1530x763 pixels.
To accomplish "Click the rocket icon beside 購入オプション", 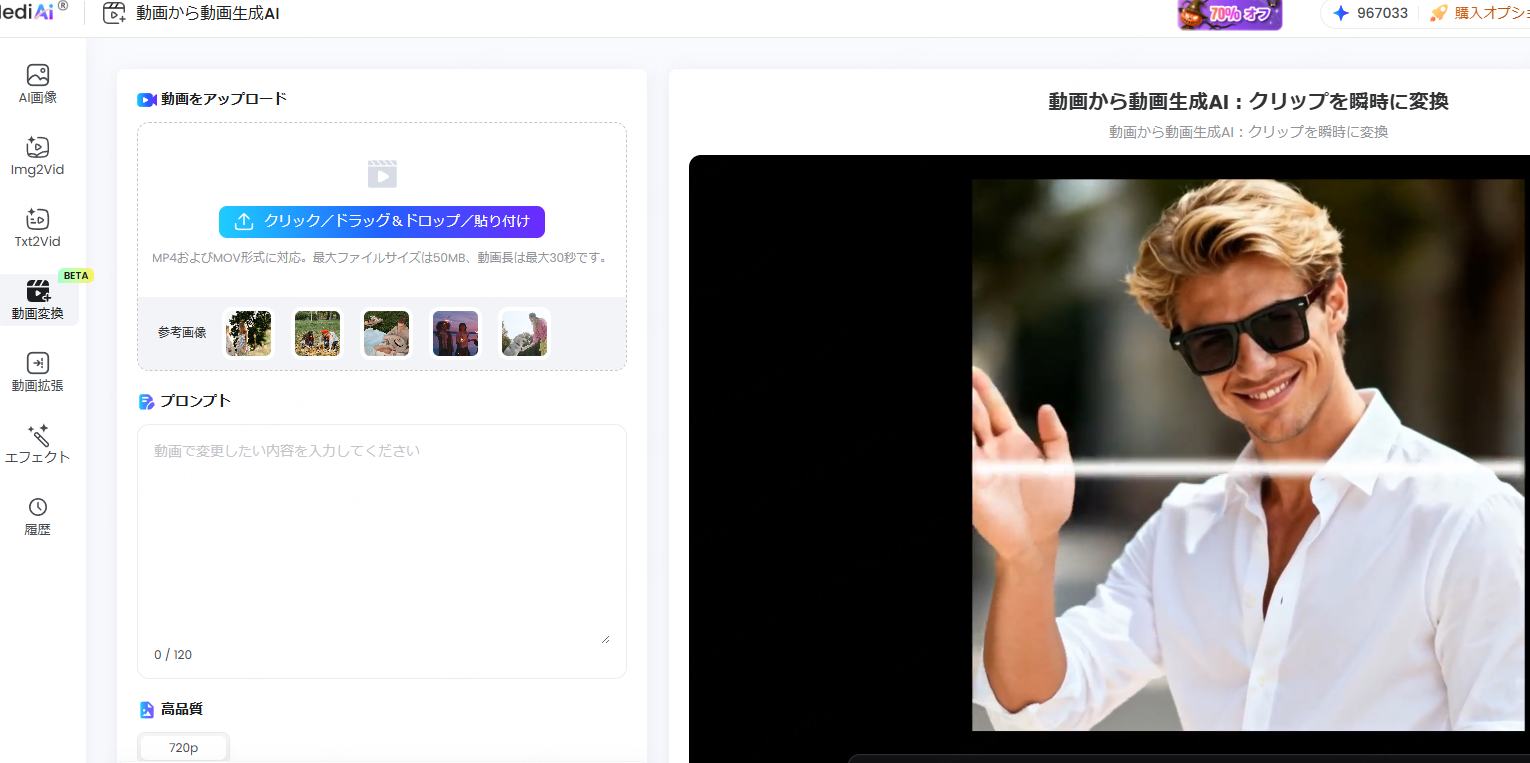I will click(x=1438, y=13).
